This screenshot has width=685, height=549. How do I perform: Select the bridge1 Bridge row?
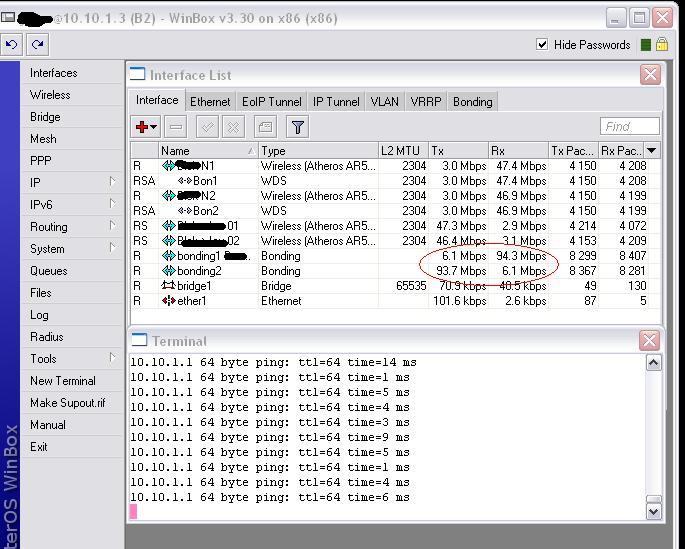(395, 286)
